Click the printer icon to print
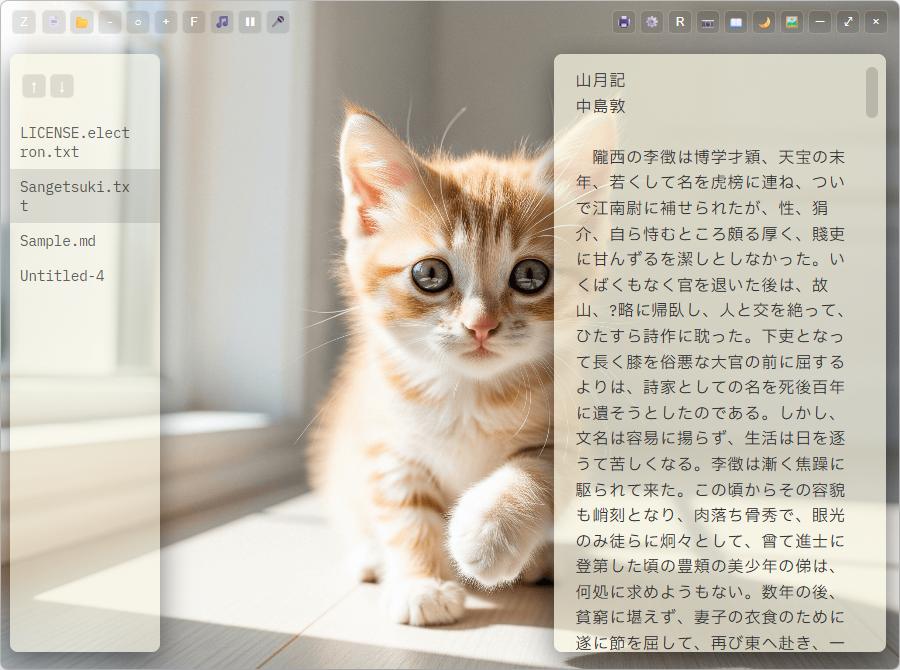The height and width of the screenshot is (670, 900). click(623, 21)
